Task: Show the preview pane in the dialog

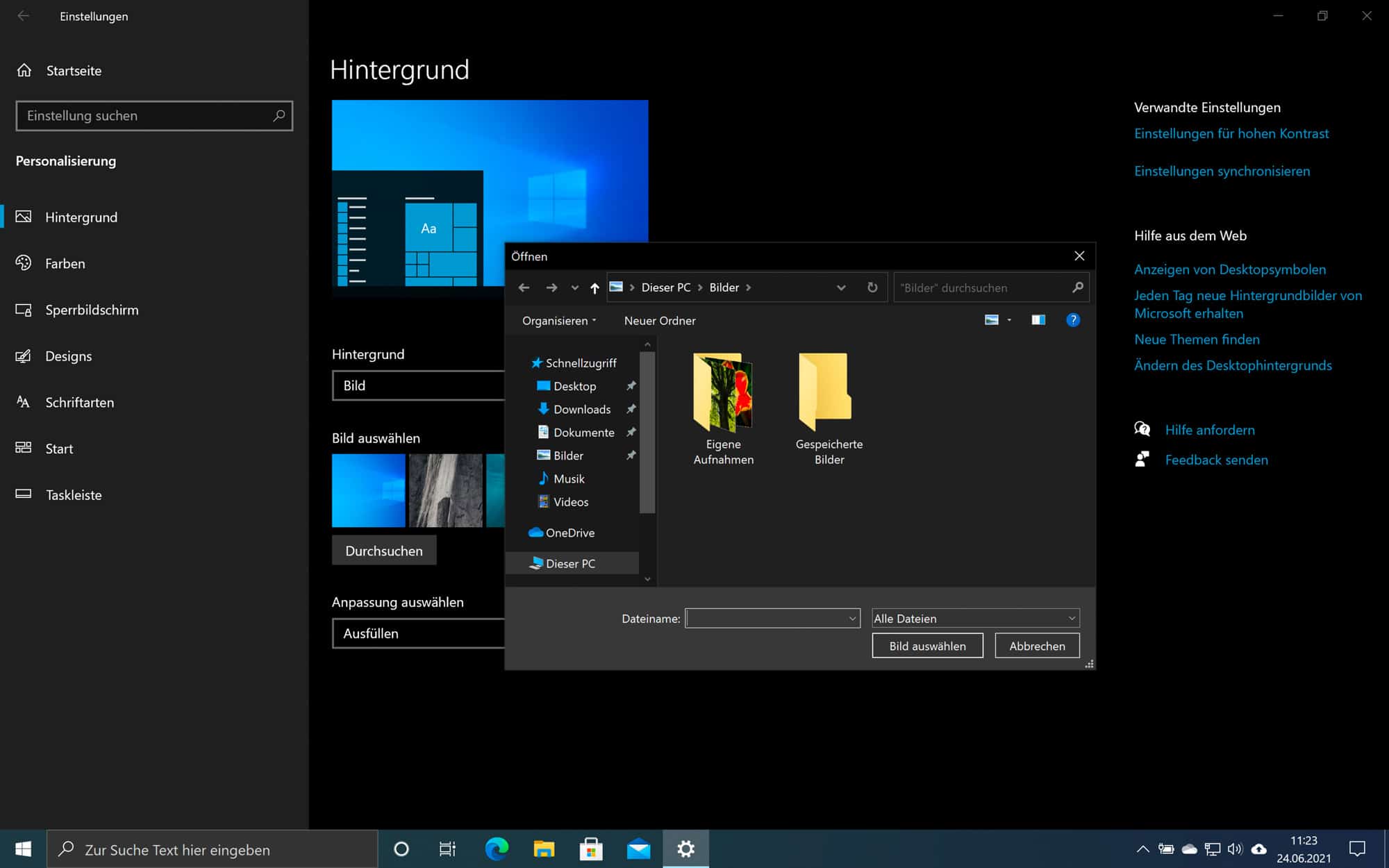Action: click(x=1038, y=320)
